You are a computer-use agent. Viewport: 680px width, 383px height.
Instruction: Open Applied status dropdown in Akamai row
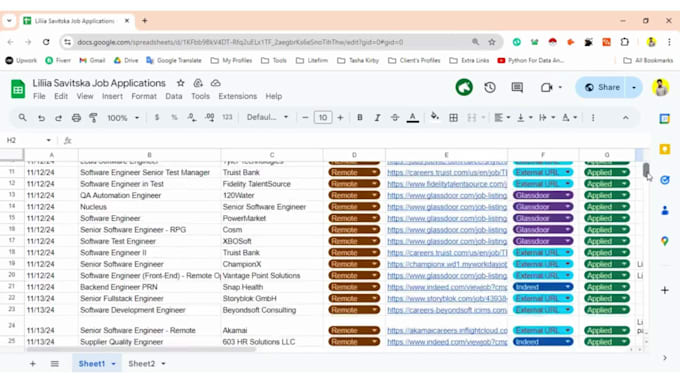coord(607,331)
